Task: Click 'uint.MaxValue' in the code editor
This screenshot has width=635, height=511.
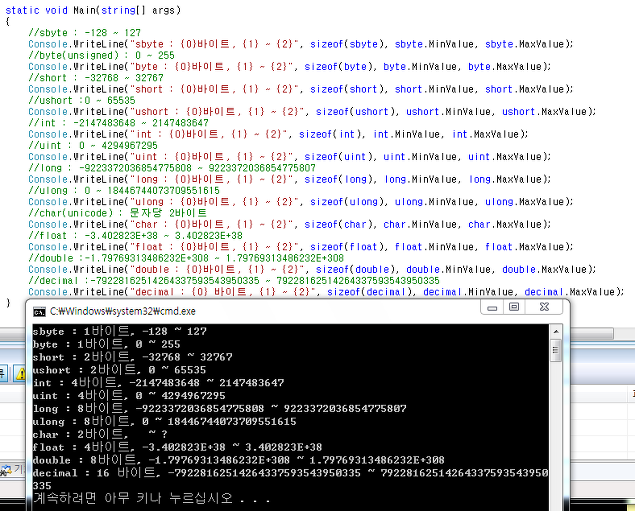Action: [x=507, y=157]
